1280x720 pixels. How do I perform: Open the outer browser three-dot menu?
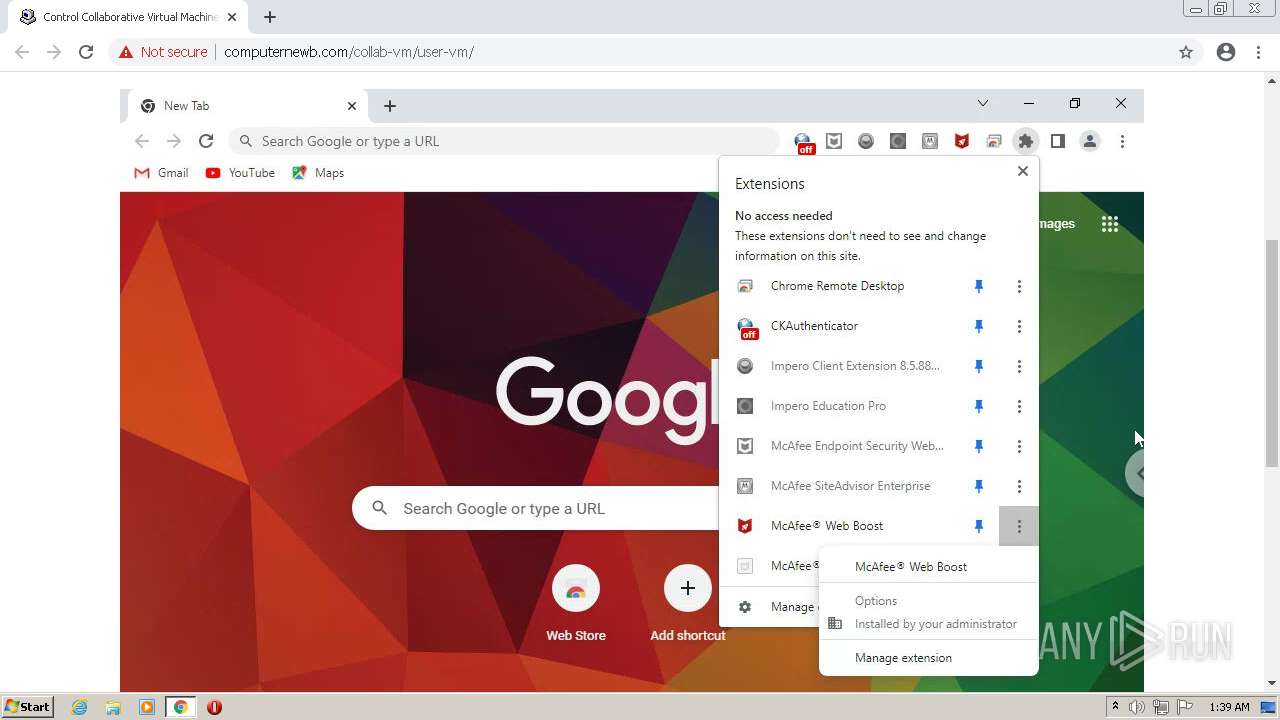point(1259,52)
